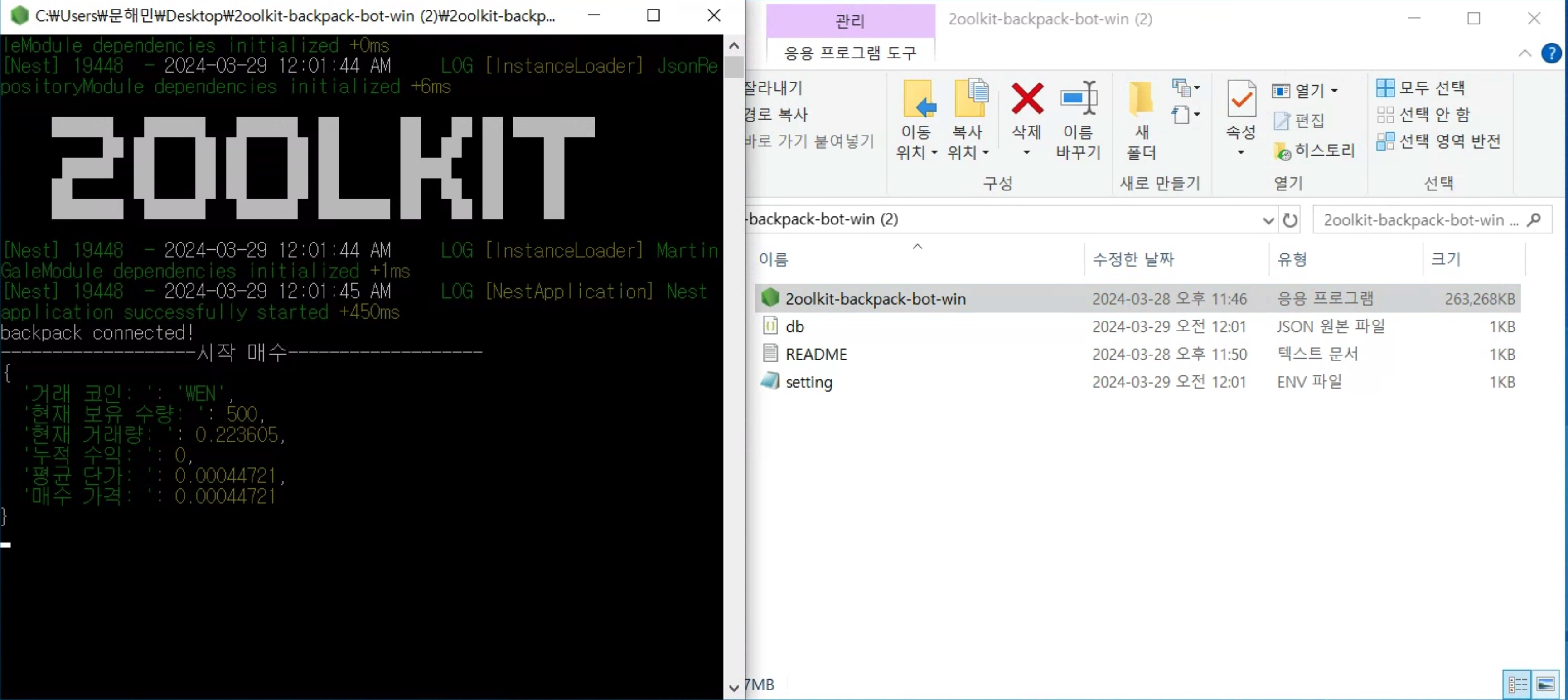Click the Move To (이동 위치) icon

pos(917,99)
